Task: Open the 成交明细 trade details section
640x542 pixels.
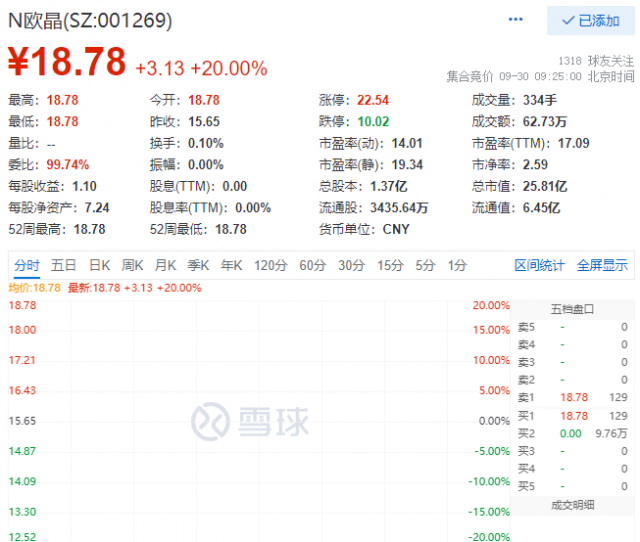Action: click(573, 505)
